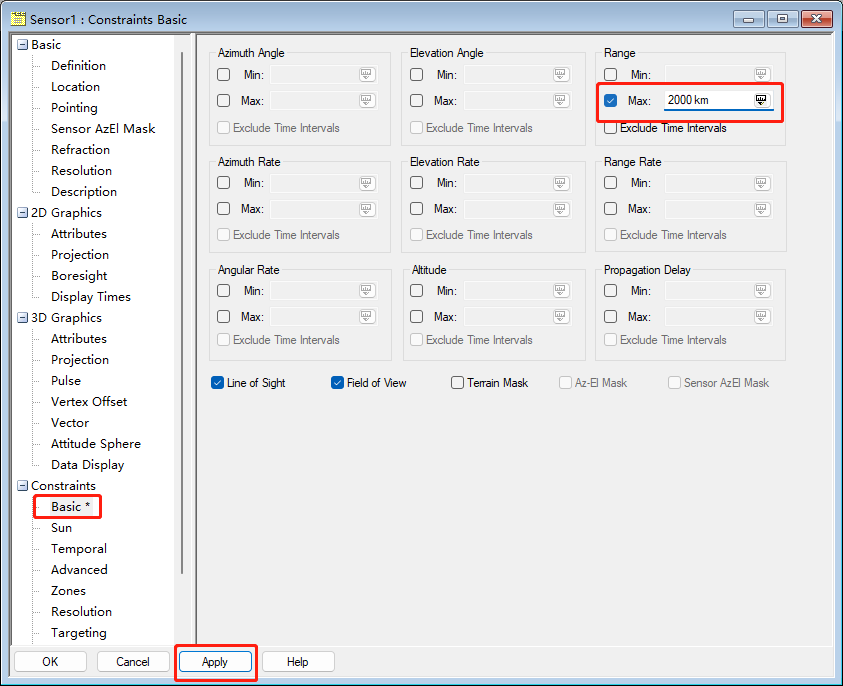Enable the Terrain Mask checkbox
Viewport: 843px width, 686px height.
[x=457, y=383]
